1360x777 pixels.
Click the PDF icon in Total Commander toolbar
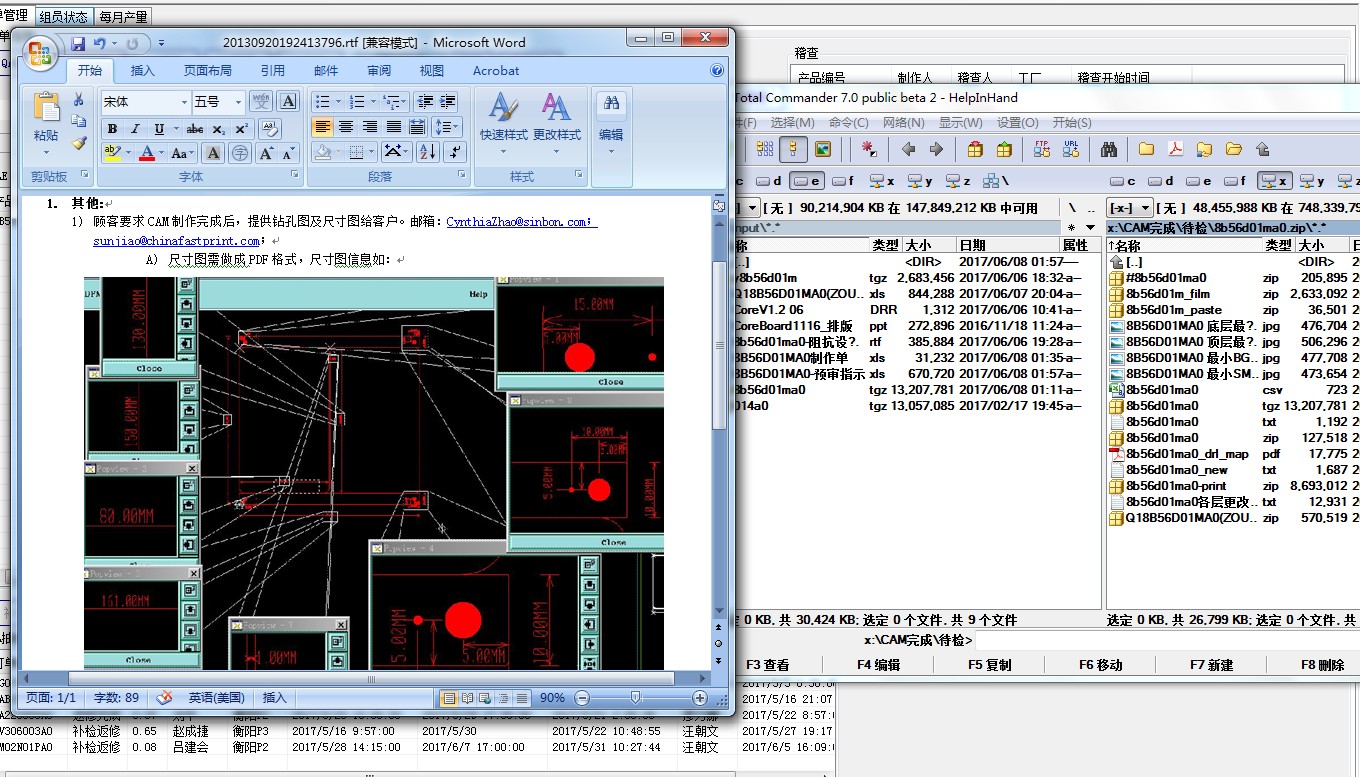[1175, 149]
